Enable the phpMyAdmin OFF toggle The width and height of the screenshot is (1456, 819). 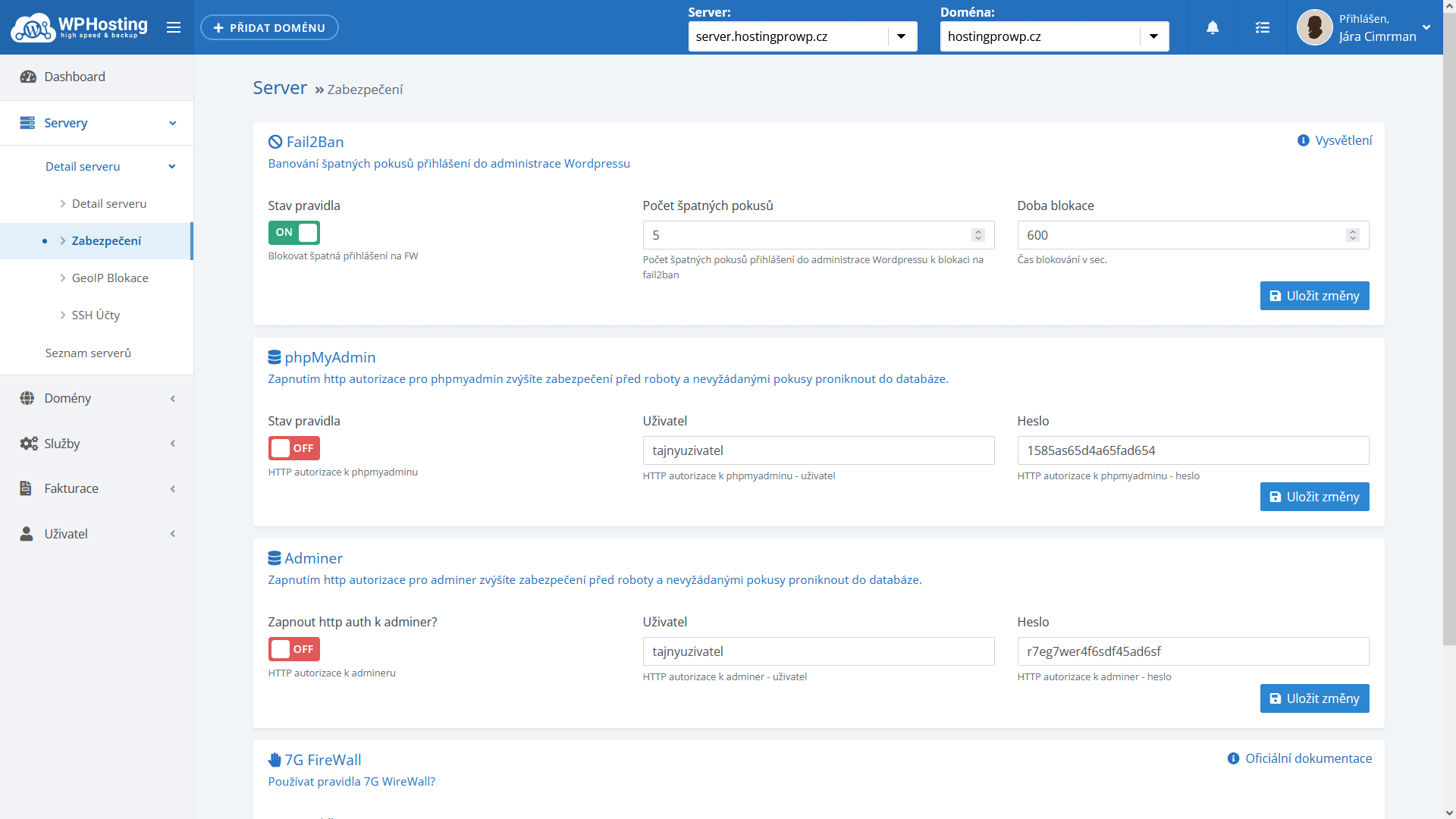[x=294, y=448]
